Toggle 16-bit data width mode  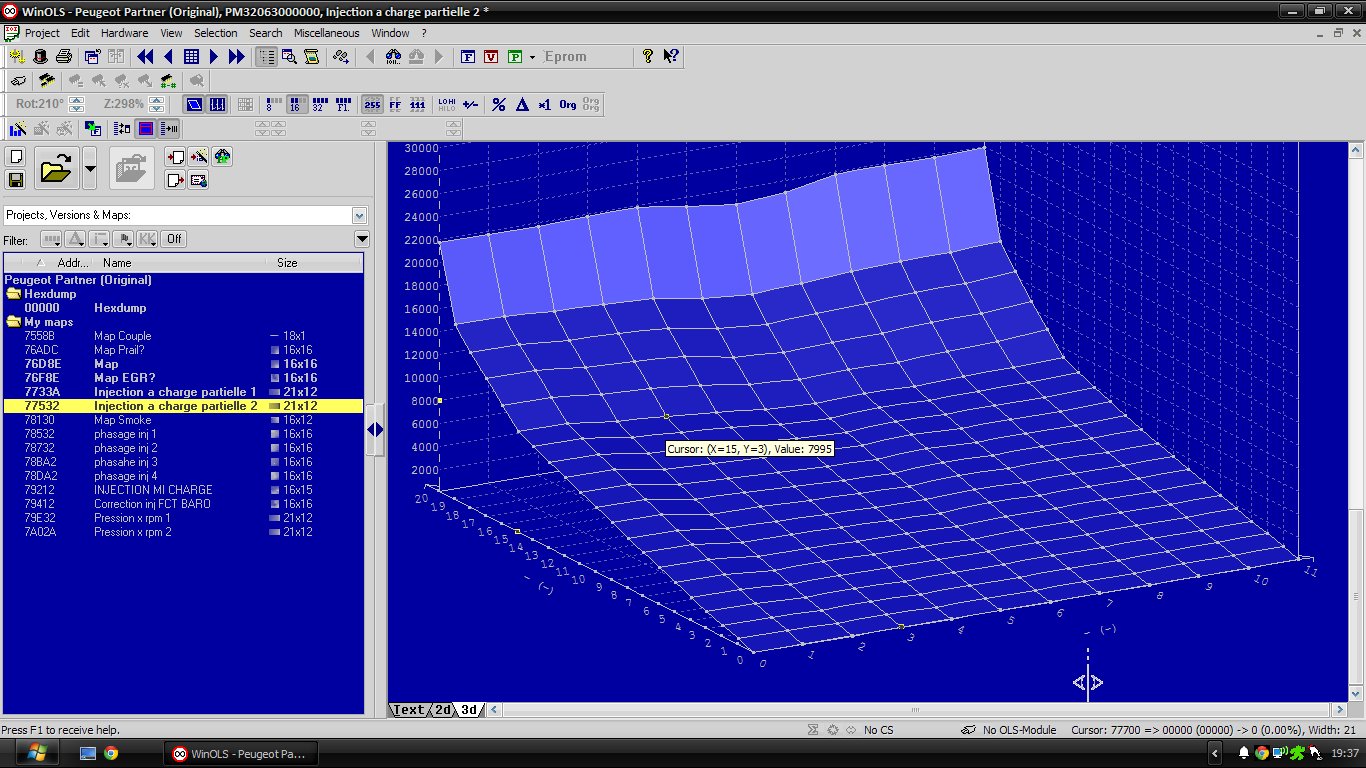point(297,104)
